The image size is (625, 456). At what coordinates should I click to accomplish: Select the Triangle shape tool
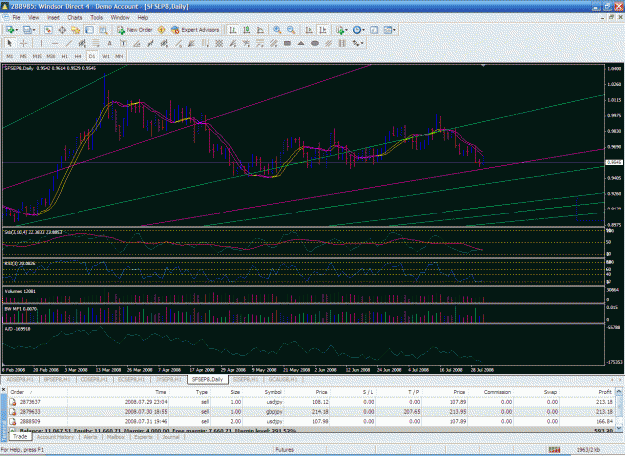pos(301,43)
